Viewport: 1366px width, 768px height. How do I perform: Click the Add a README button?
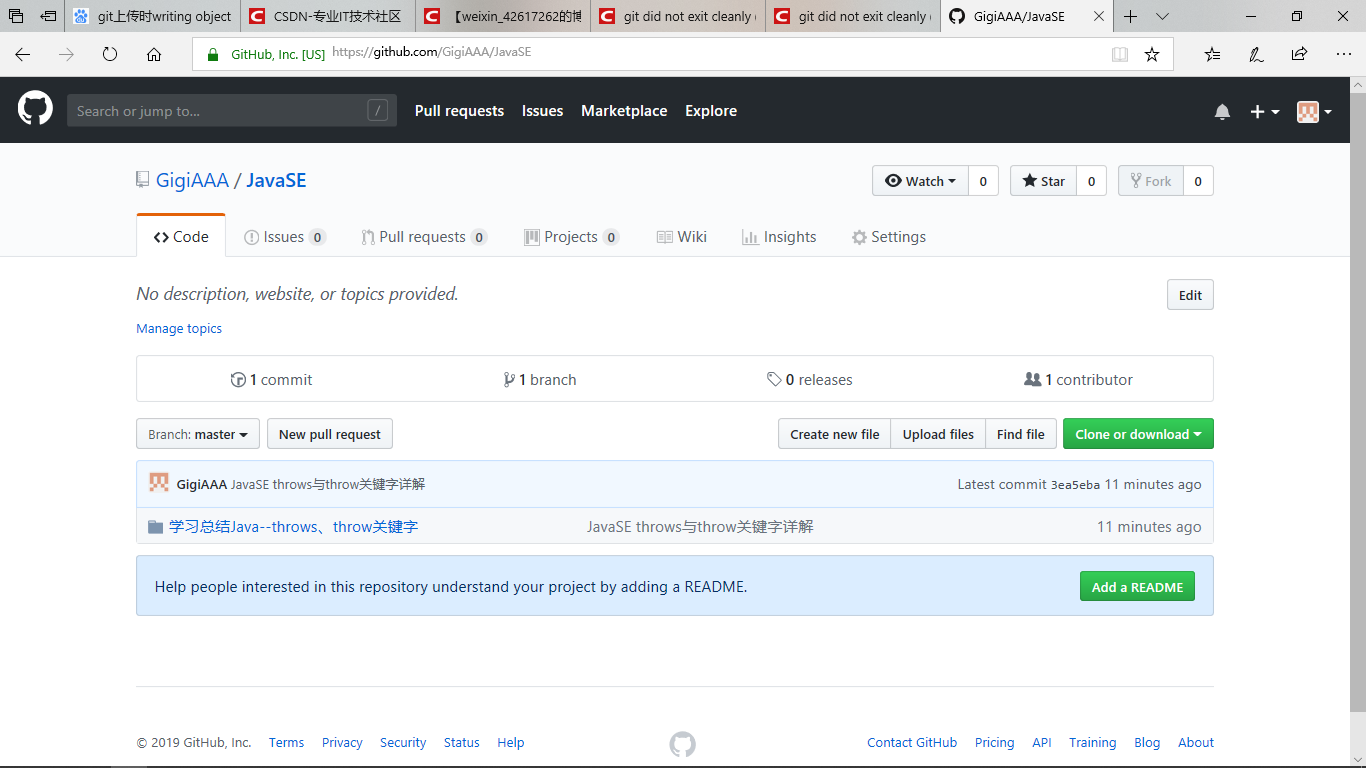tap(1137, 586)
